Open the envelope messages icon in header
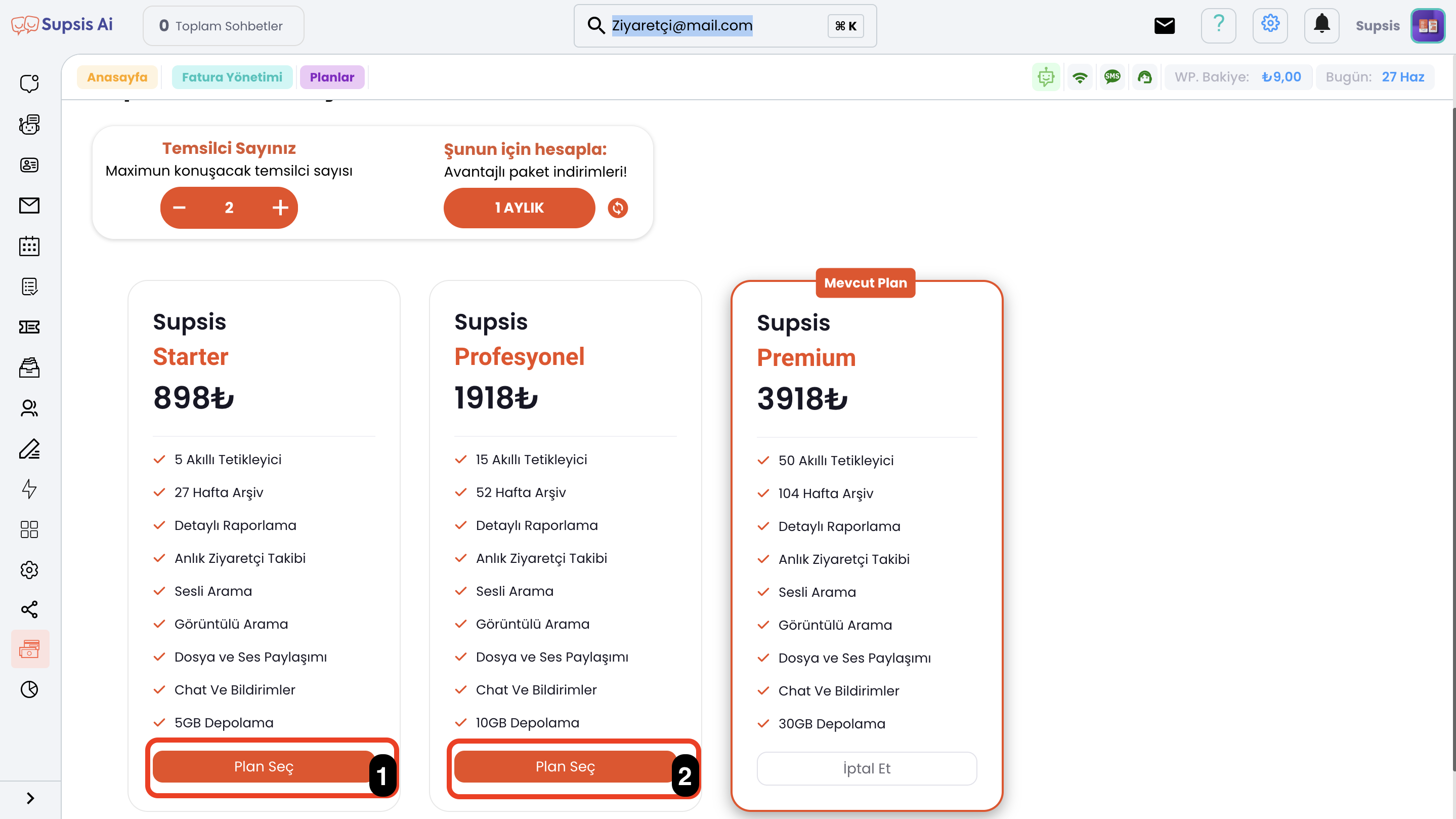The width and height of the screenshot is (1456, 819). coord(1165,25)
